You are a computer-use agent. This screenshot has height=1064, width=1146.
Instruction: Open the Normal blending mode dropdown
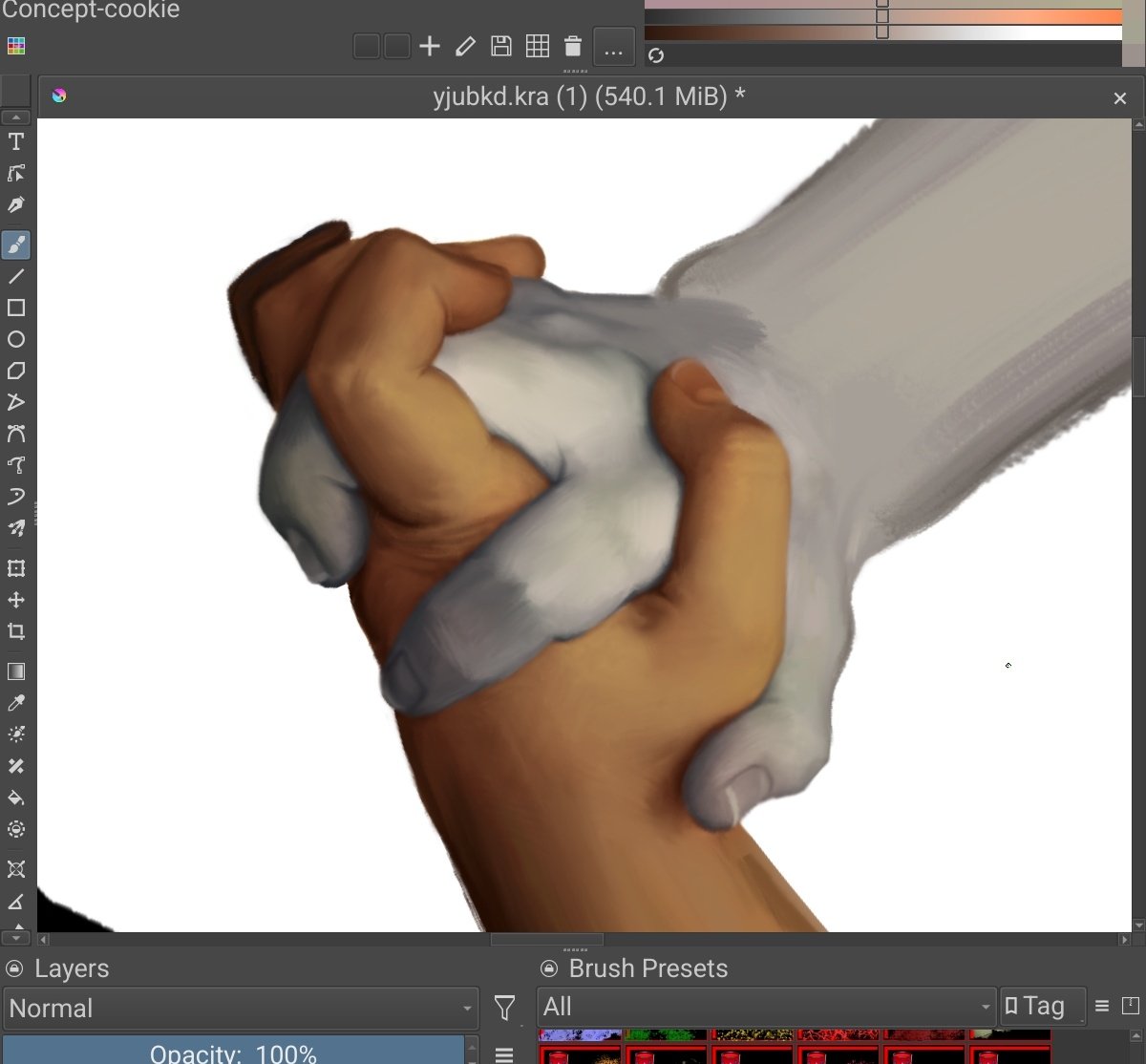[241, 1009]
